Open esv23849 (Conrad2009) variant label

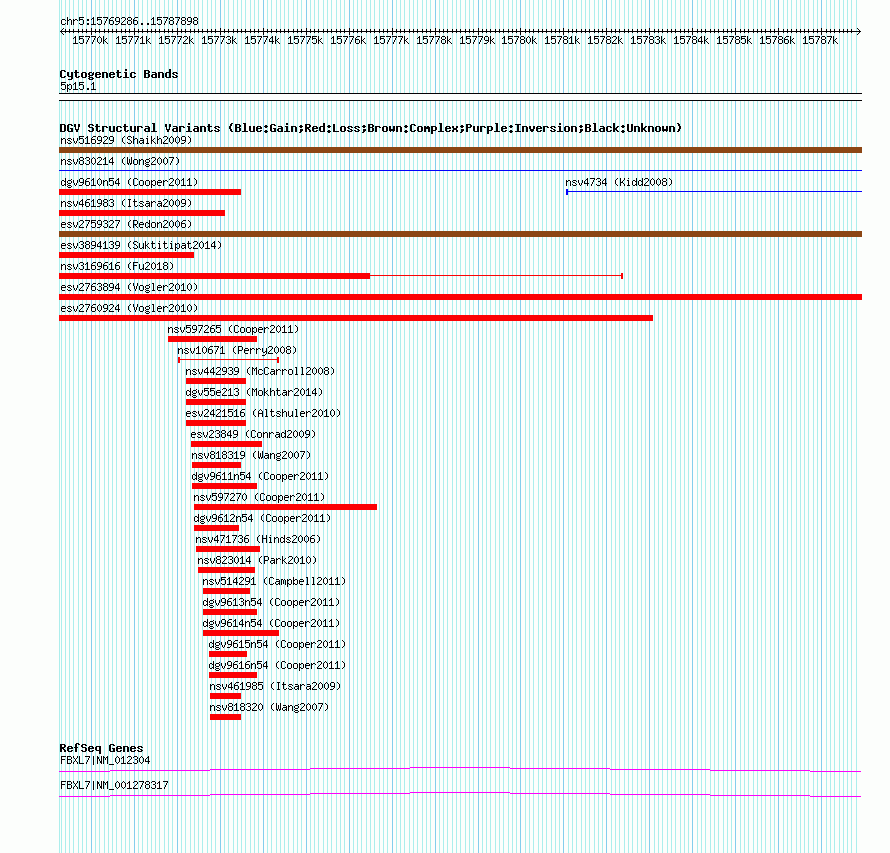253,434
